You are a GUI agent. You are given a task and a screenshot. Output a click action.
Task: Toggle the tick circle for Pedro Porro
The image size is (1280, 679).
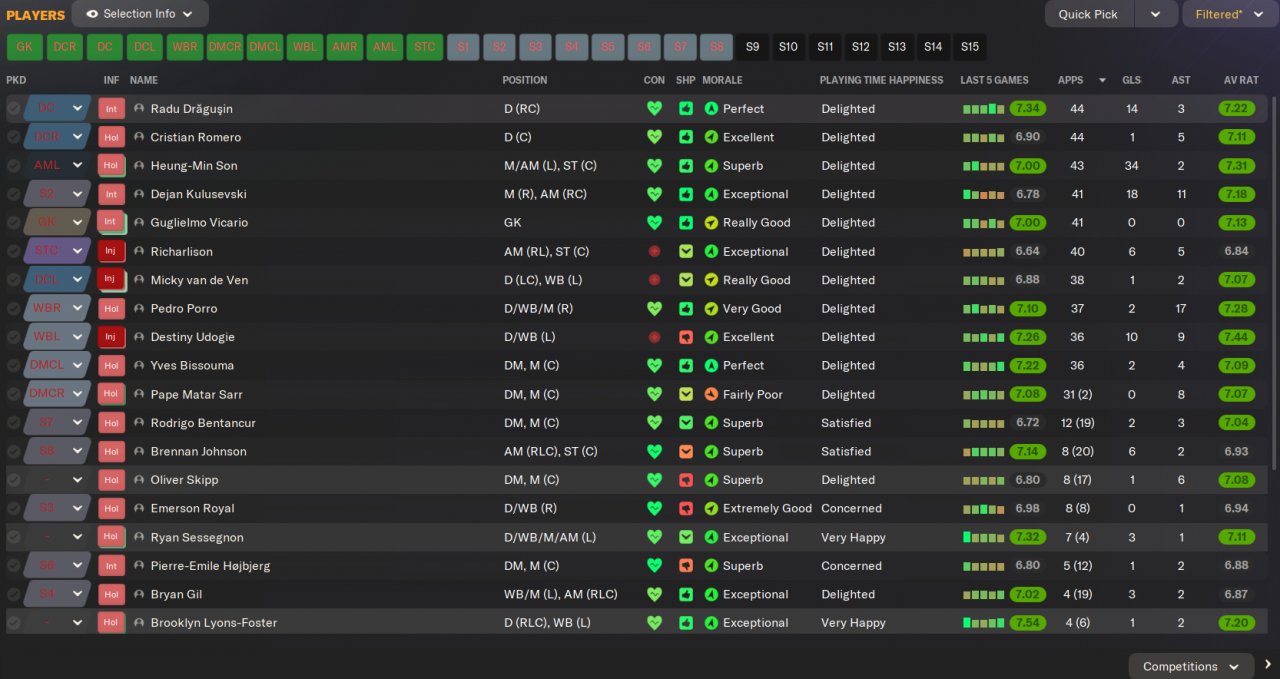(x=14, y=308)
